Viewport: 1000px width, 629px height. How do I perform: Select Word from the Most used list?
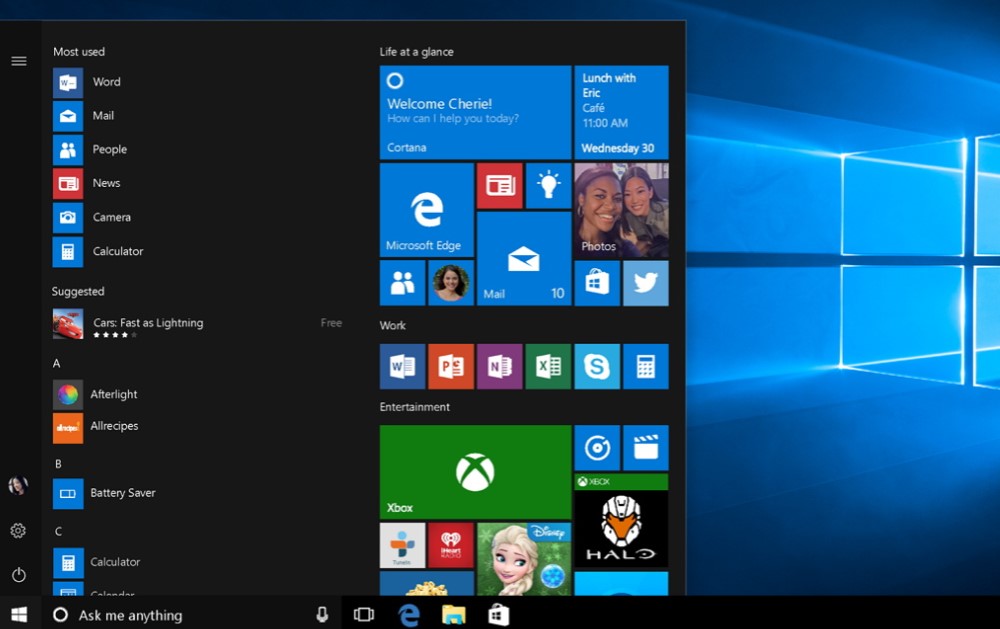click(106, 82)
